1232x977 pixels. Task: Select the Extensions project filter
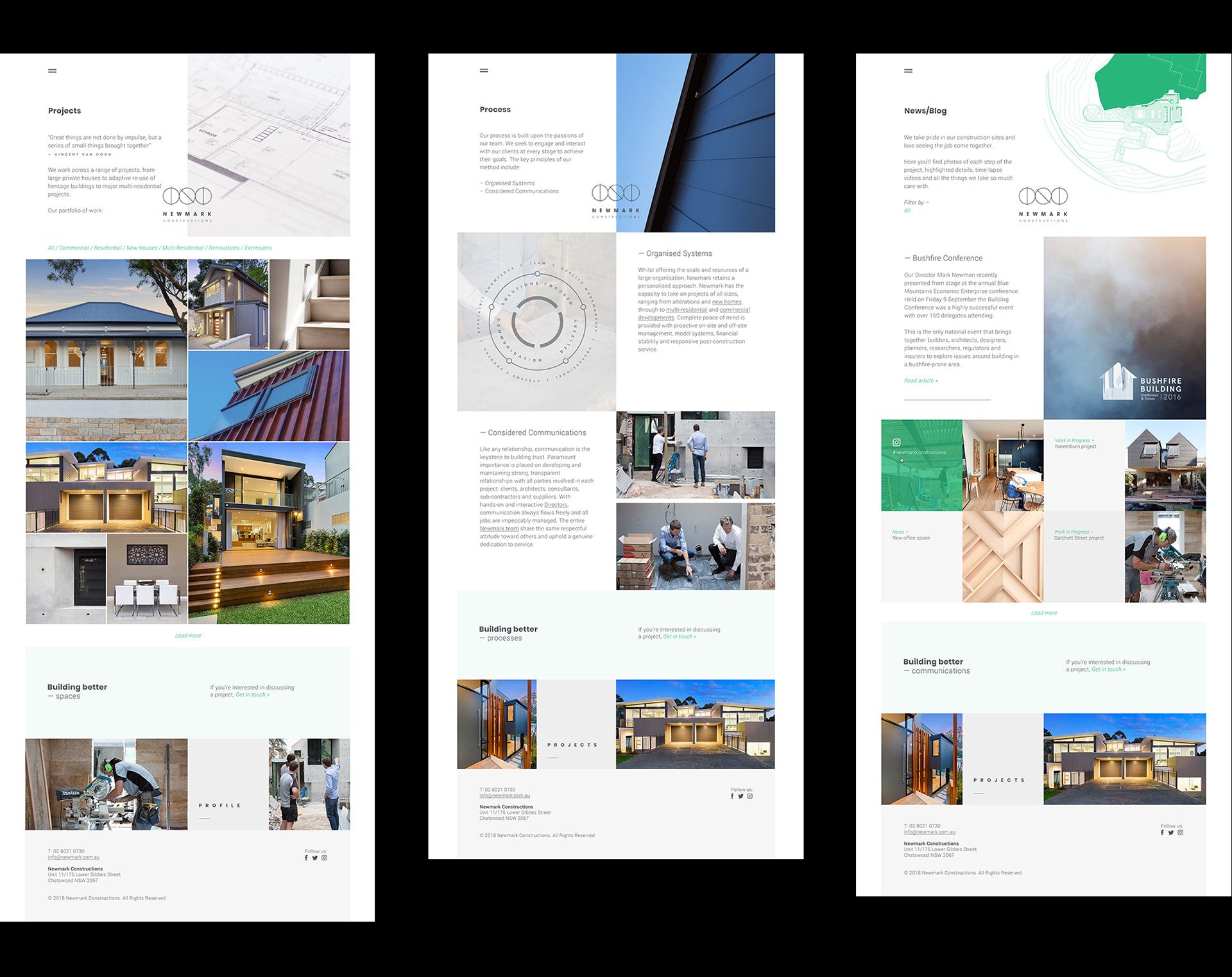[258, 248]
